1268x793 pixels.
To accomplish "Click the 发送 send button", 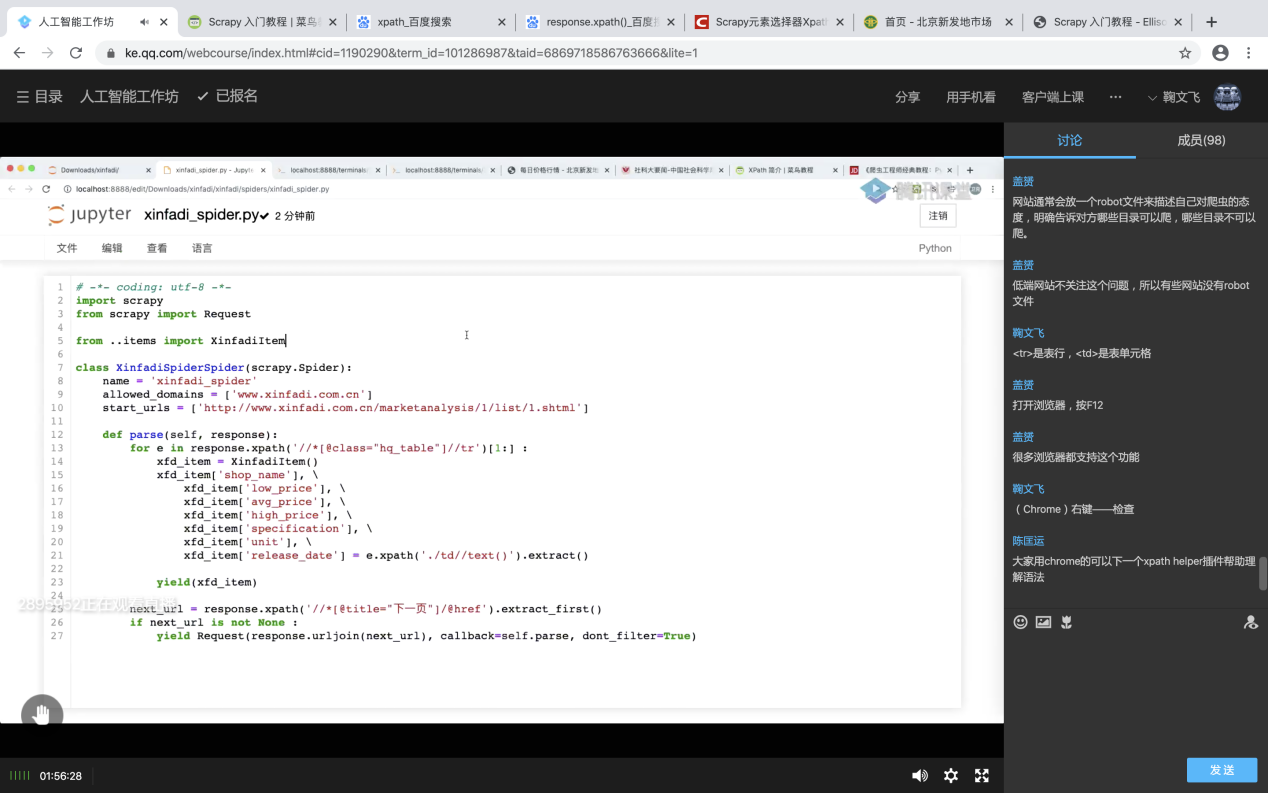I will coord(1221,770).
